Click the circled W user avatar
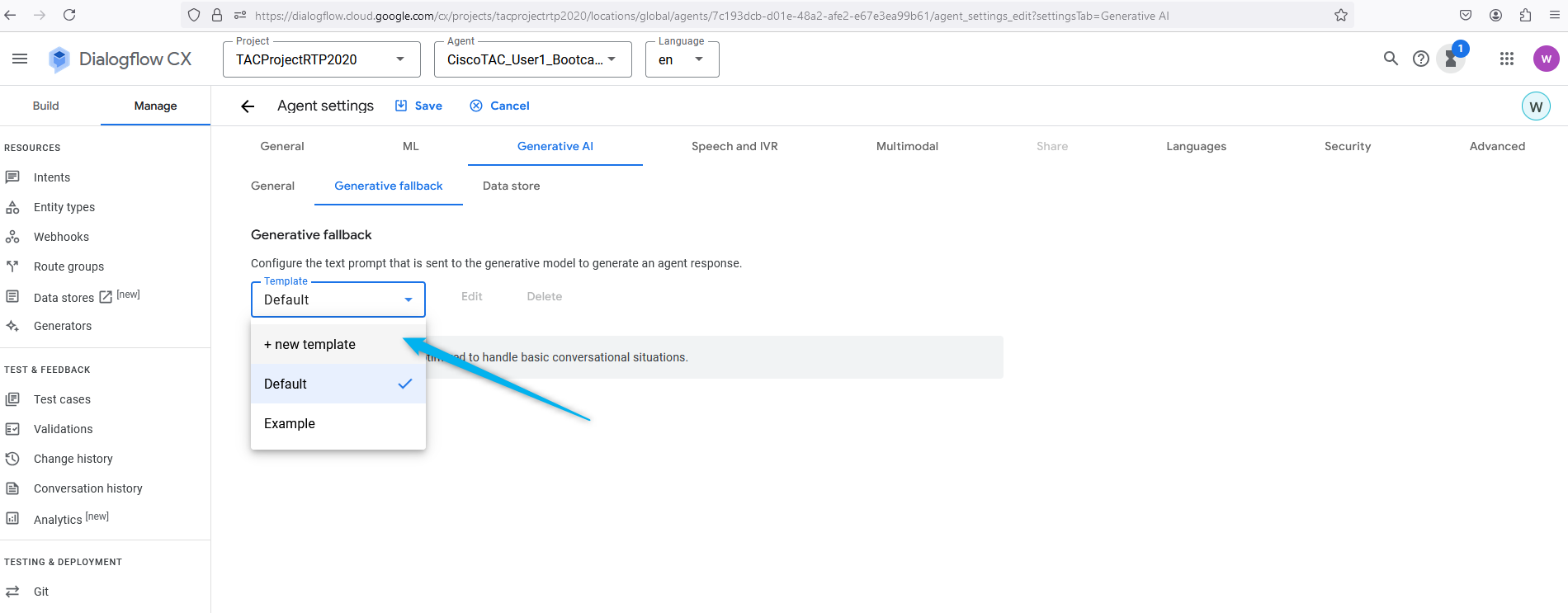 1536,106
